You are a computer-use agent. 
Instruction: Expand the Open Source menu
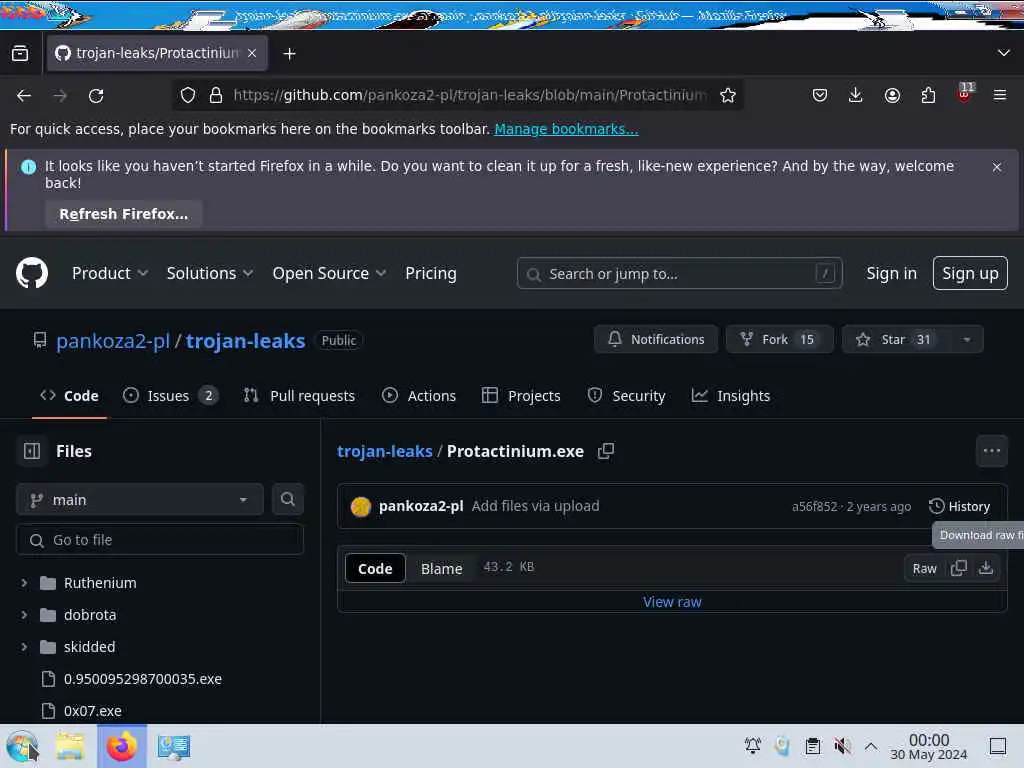pos(329,274)
